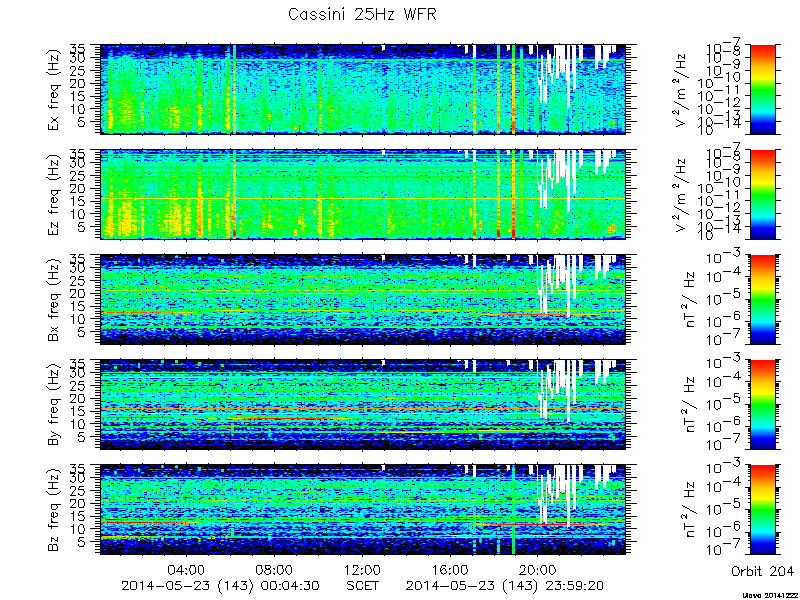Click inside the Bx spectrogram panel
Viewport: 800px width, 600px height.
363,299
